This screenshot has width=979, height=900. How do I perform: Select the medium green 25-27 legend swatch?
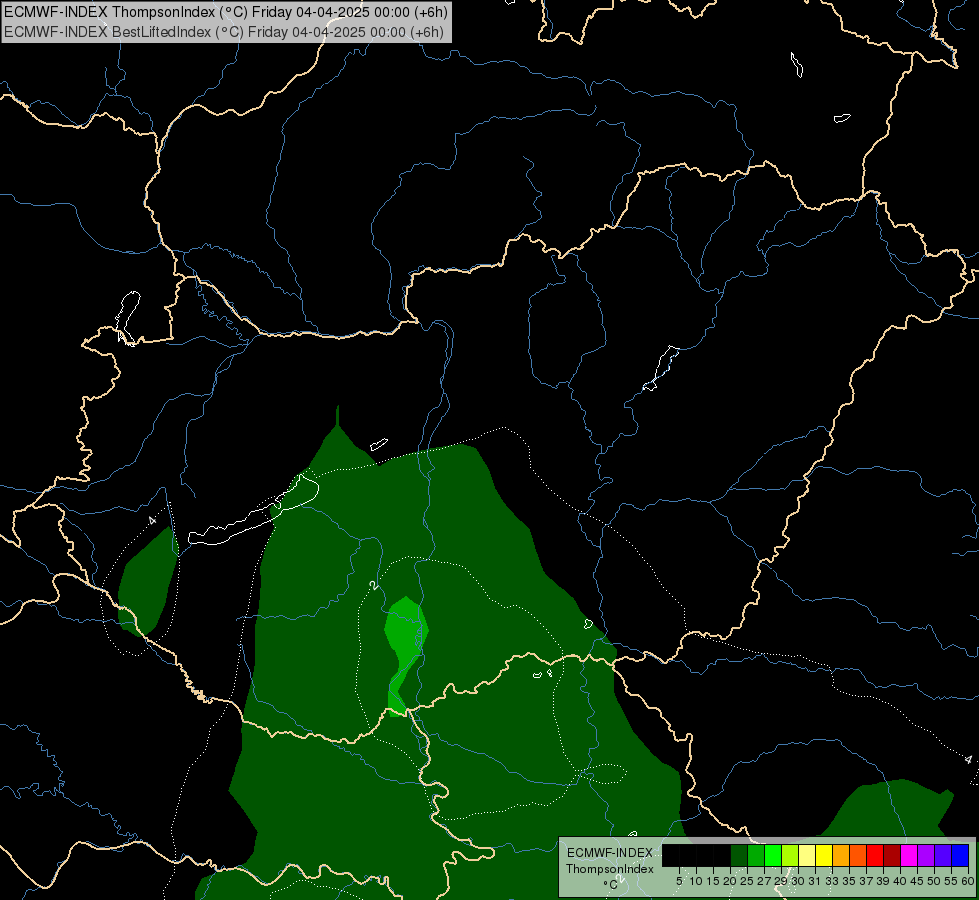[756, 855]
